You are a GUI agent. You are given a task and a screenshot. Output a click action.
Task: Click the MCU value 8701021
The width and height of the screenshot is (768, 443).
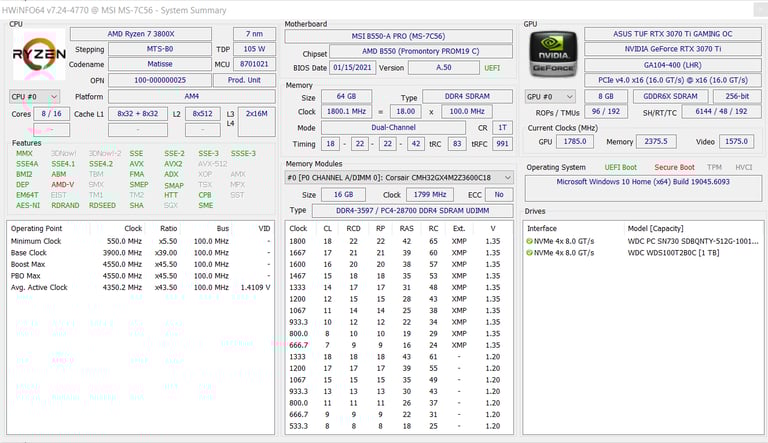[x=254, y=64]
